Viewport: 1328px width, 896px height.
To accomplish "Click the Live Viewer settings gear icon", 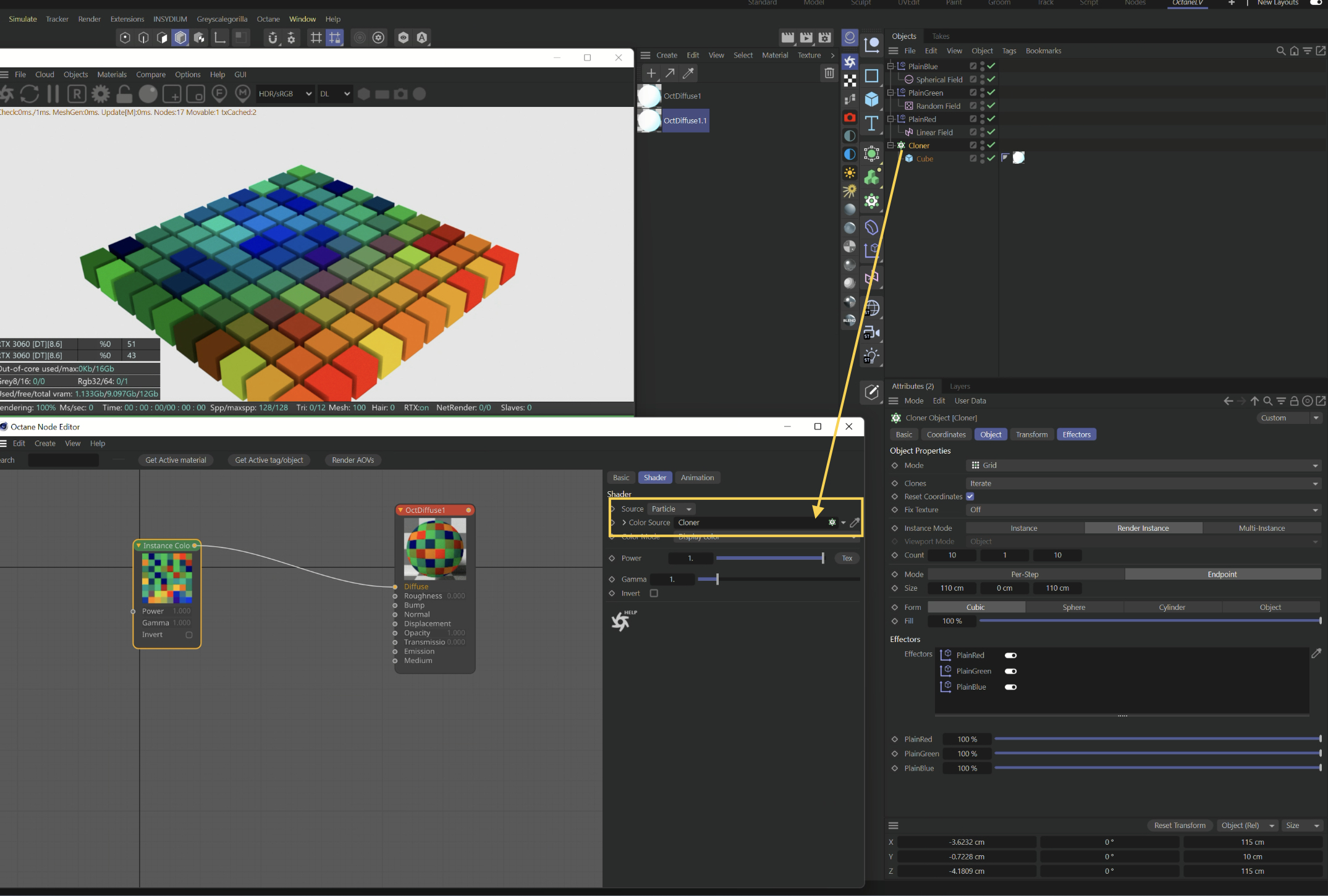I will point(100,94).
